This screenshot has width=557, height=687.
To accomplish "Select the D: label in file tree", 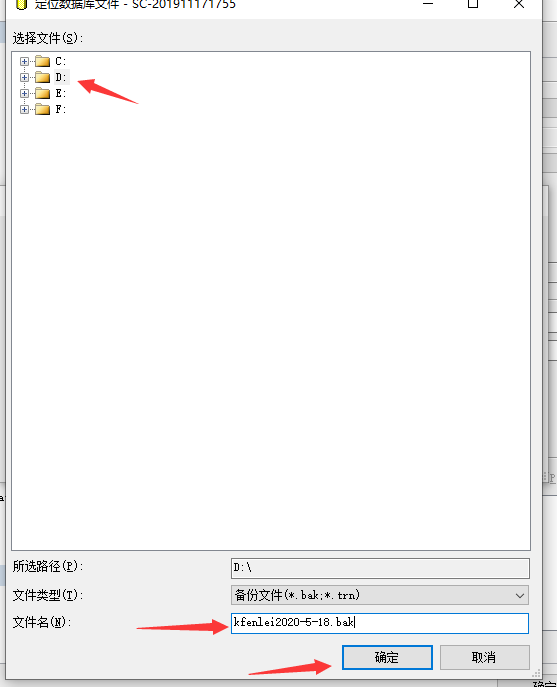I will tap(61, 78).
